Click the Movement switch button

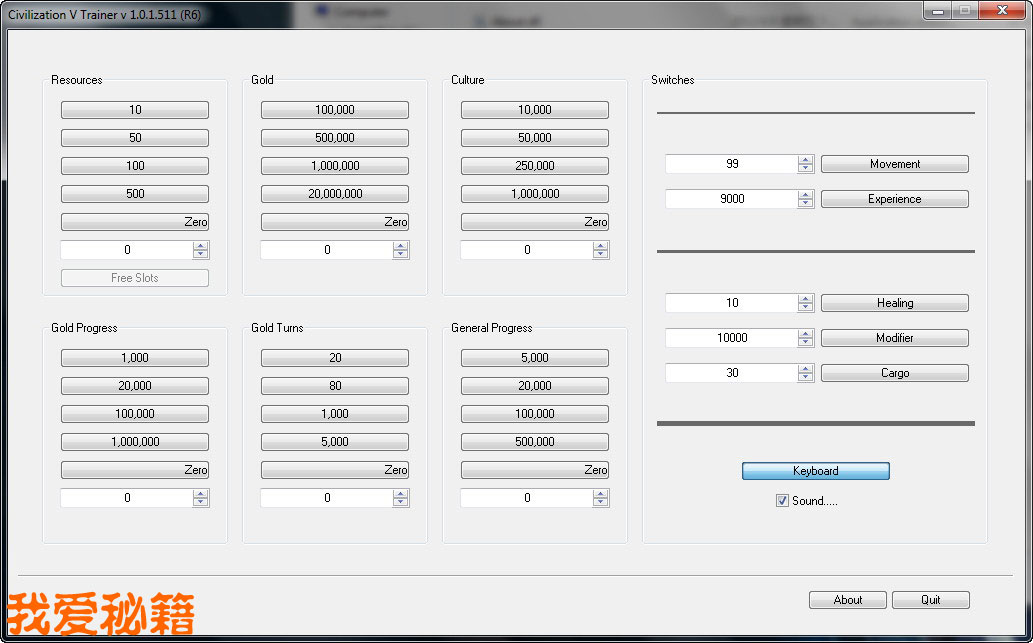pos(894,164)
